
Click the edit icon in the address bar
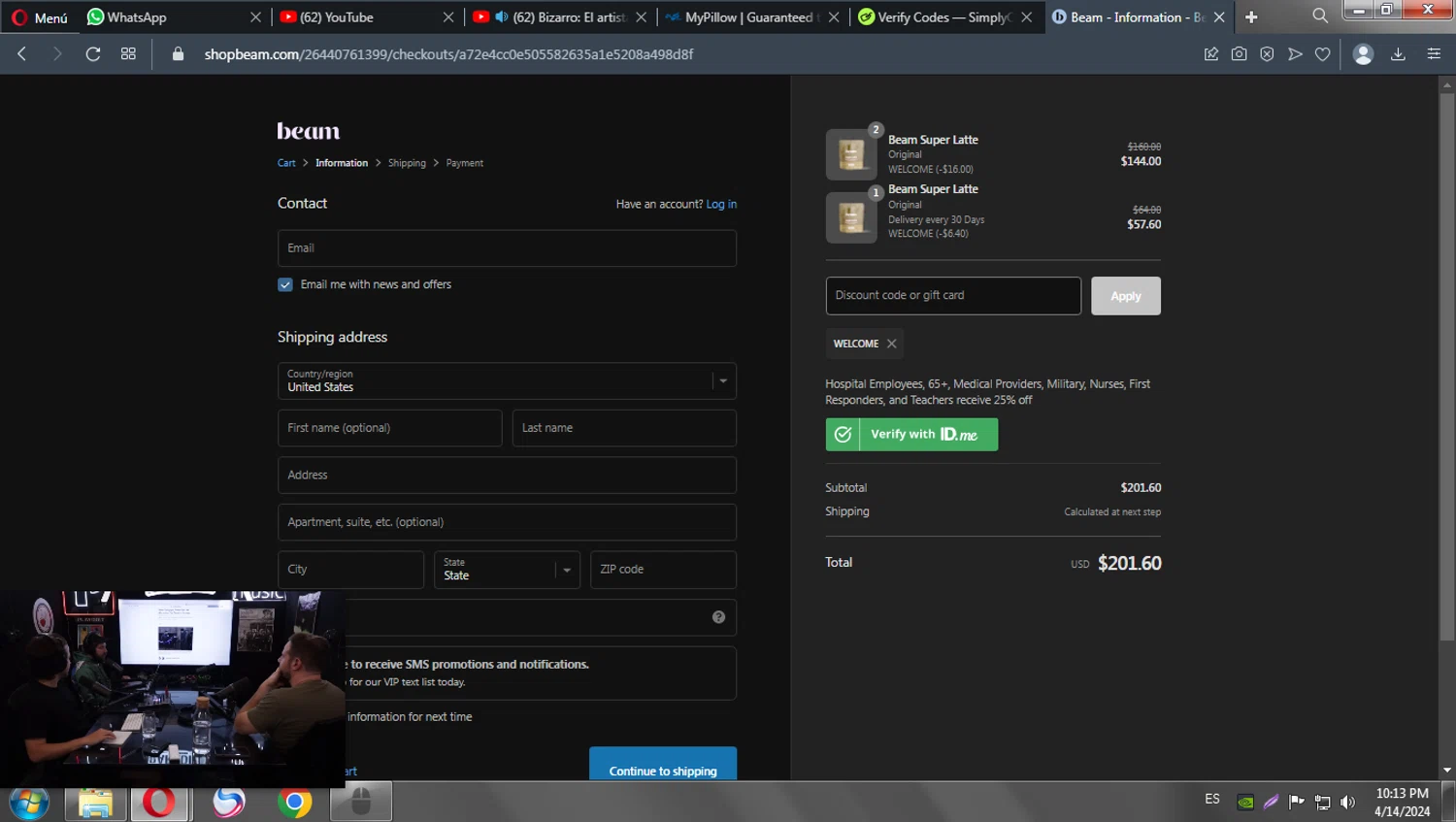tap(1211, 54)
